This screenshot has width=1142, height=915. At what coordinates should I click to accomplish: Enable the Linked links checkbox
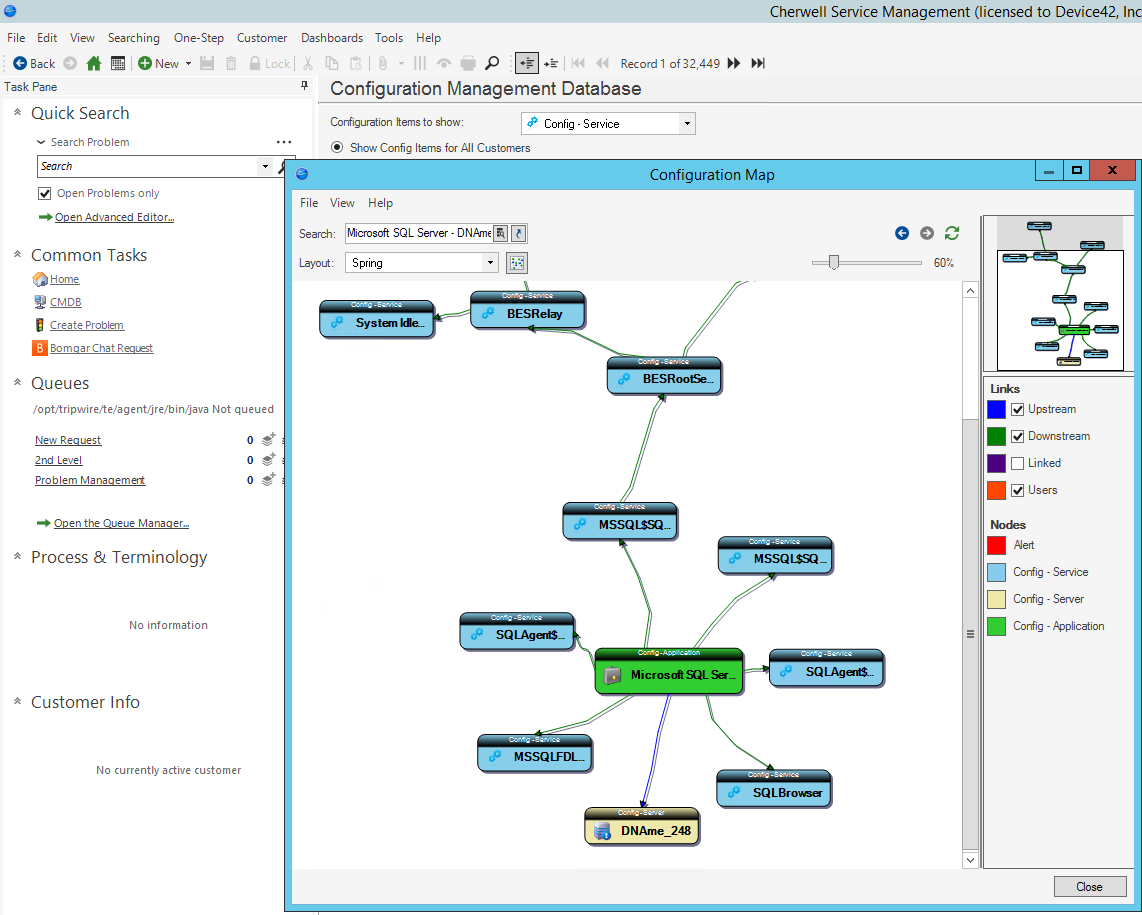pyautogui.click(x=1017, y=463)
